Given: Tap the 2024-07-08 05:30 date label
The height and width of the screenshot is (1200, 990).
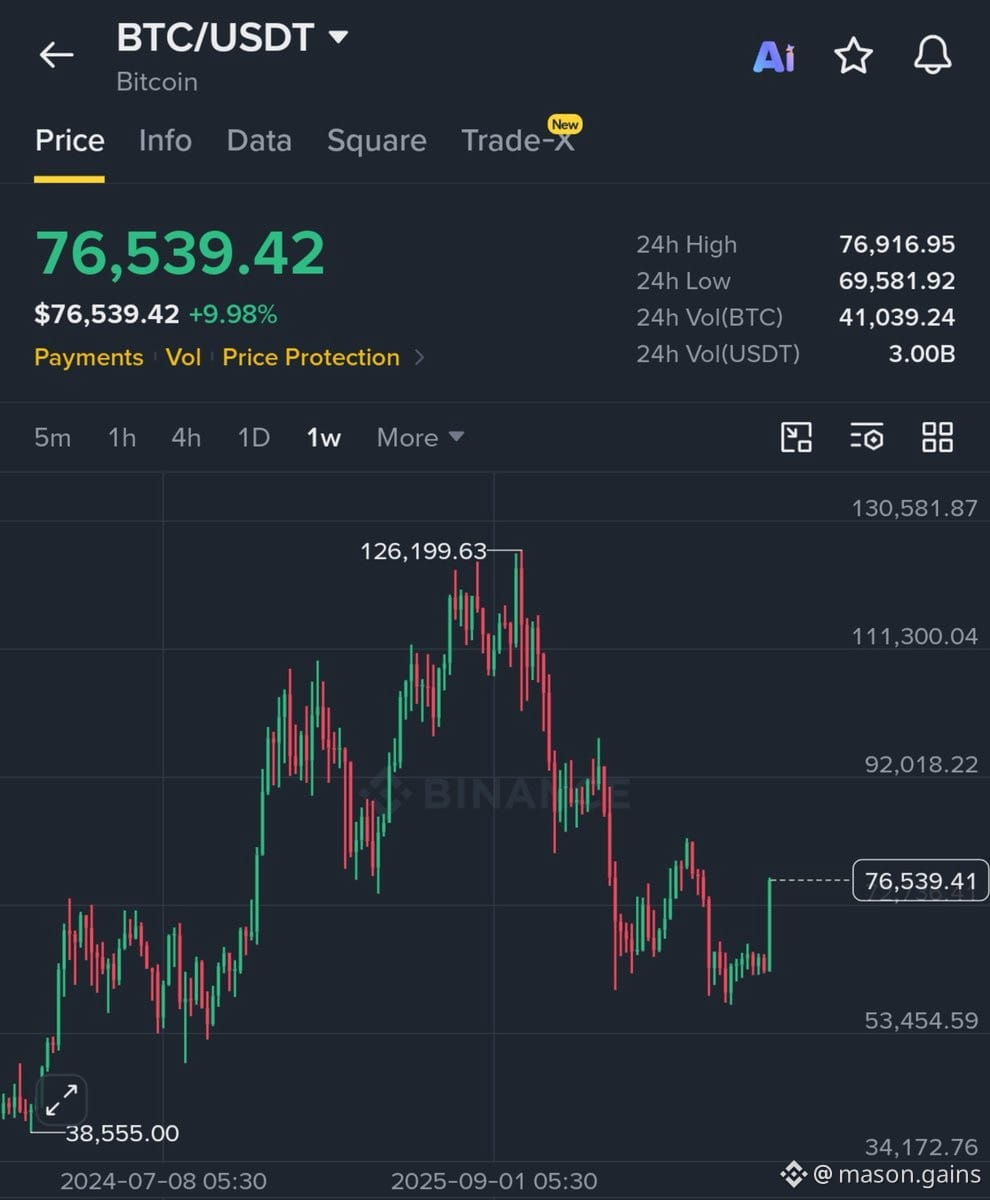Looking at the screenshot, I should [163, 1181].
